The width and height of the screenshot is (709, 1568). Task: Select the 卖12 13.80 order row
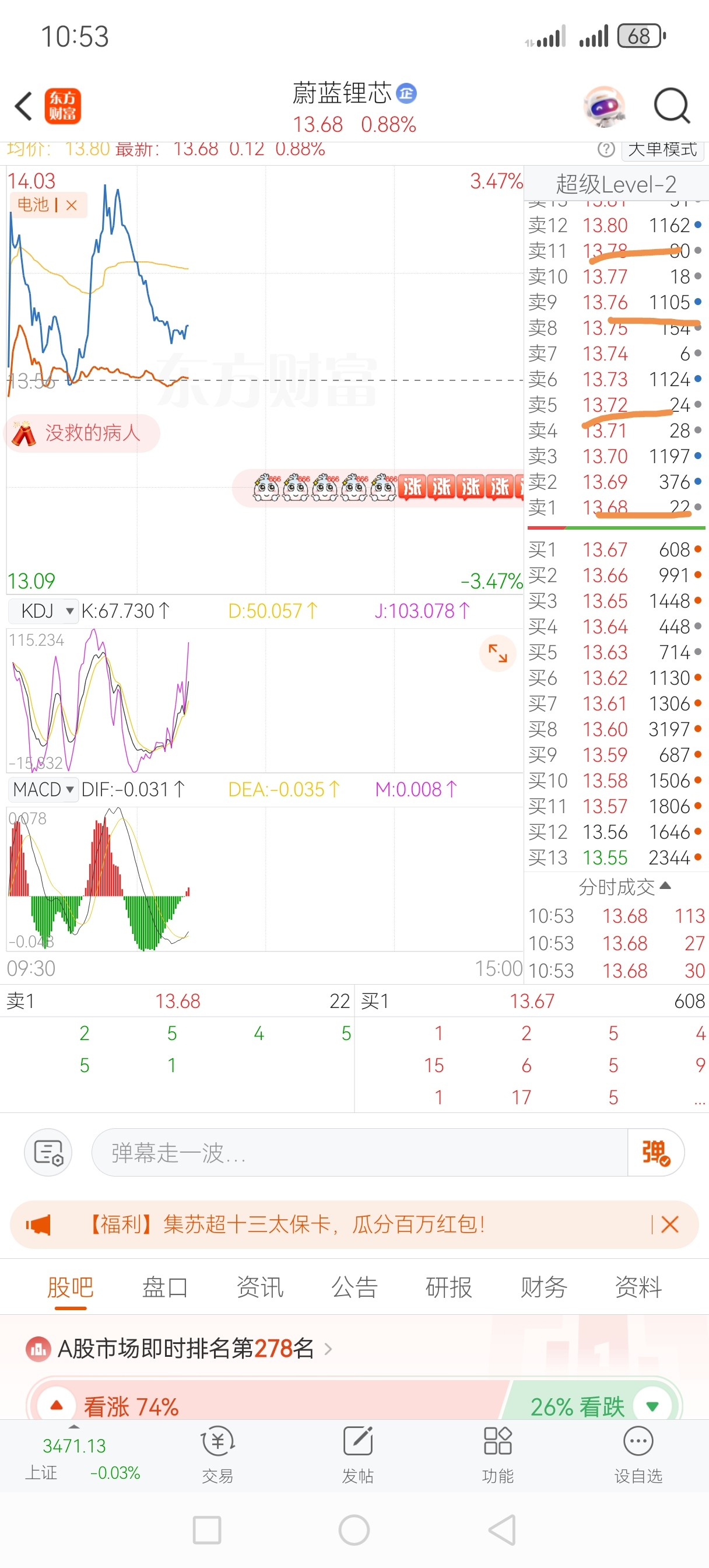click(x=615, y=225)
